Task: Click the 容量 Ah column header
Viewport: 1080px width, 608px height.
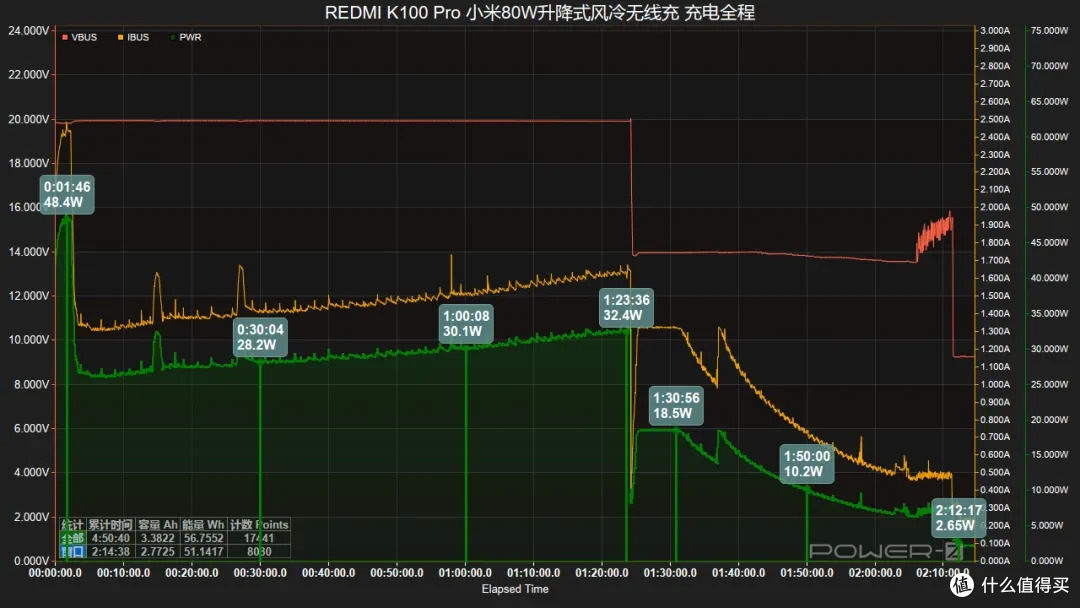Action: [158, 525]
